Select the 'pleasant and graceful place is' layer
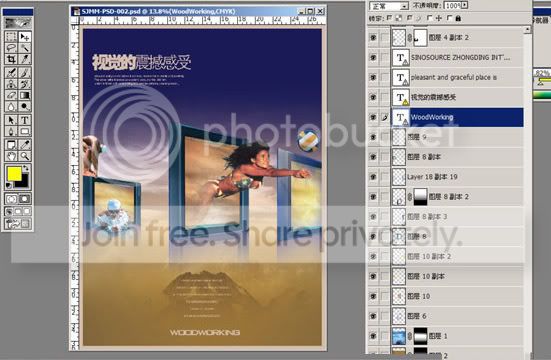This screenshot has width=551, height=360. tap(458, 77)
